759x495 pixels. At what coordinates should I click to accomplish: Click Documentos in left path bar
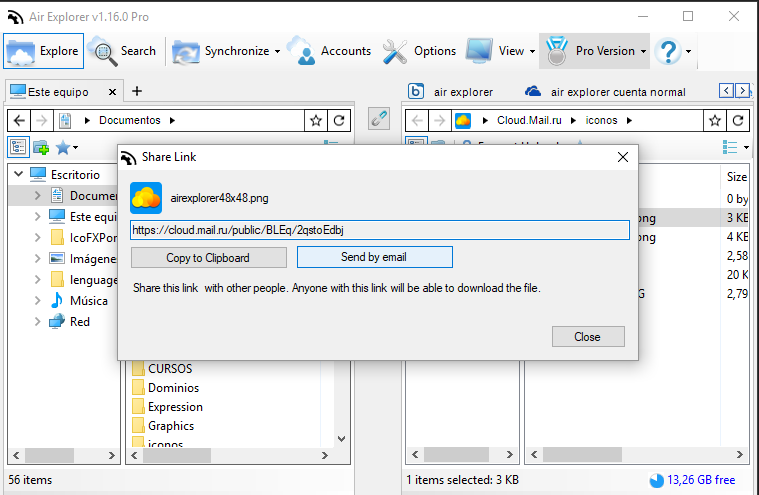click(130, 120)
